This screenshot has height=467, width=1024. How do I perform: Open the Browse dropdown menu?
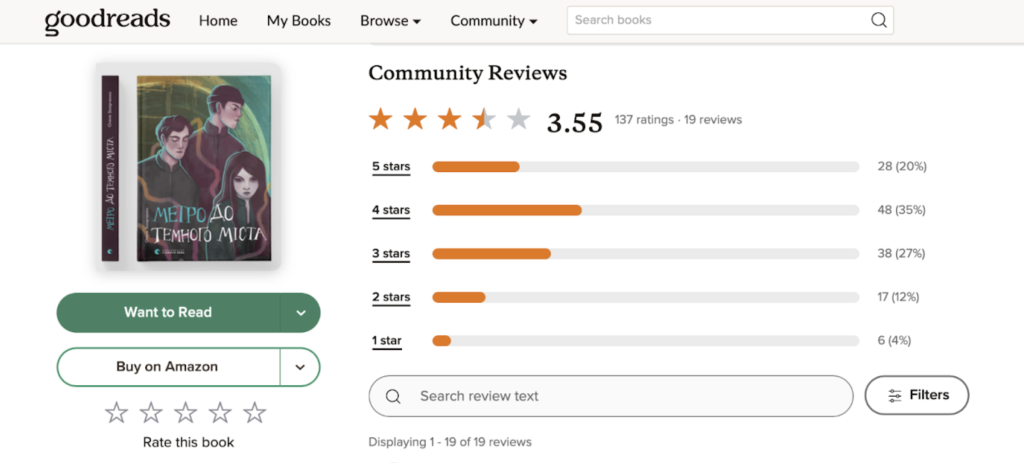coord(390,21)
